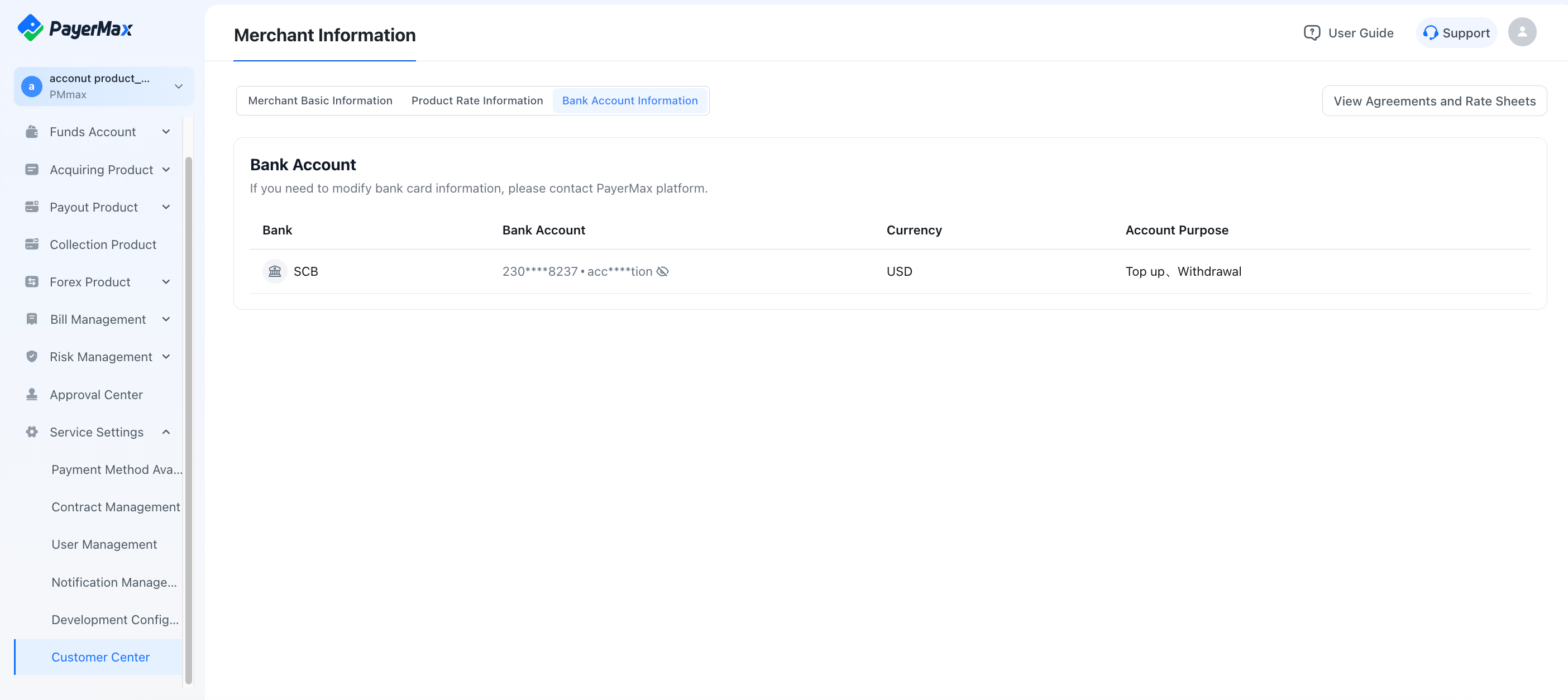Image resolution: width=1568 pixels, height=700 pixels.
Task: Select Bank Account Information tab
Action: click(630, 100)
